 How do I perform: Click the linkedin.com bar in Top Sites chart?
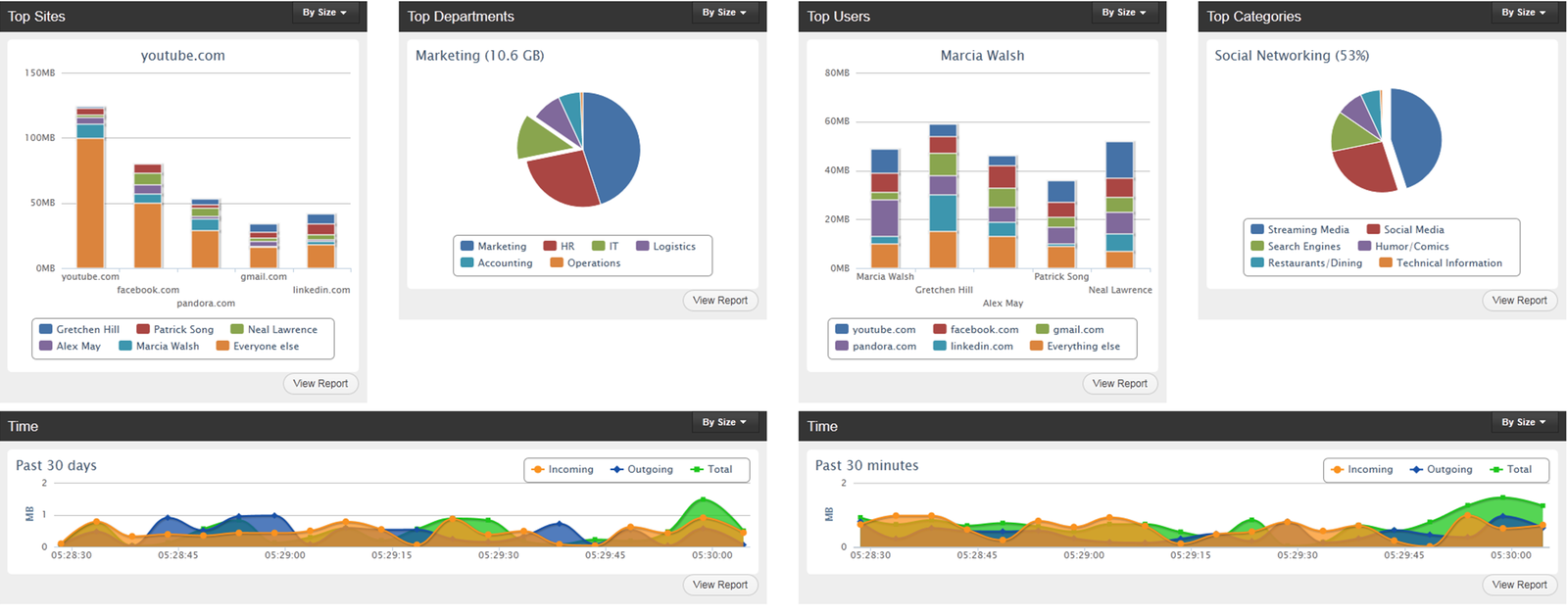(x=321, y=241)
